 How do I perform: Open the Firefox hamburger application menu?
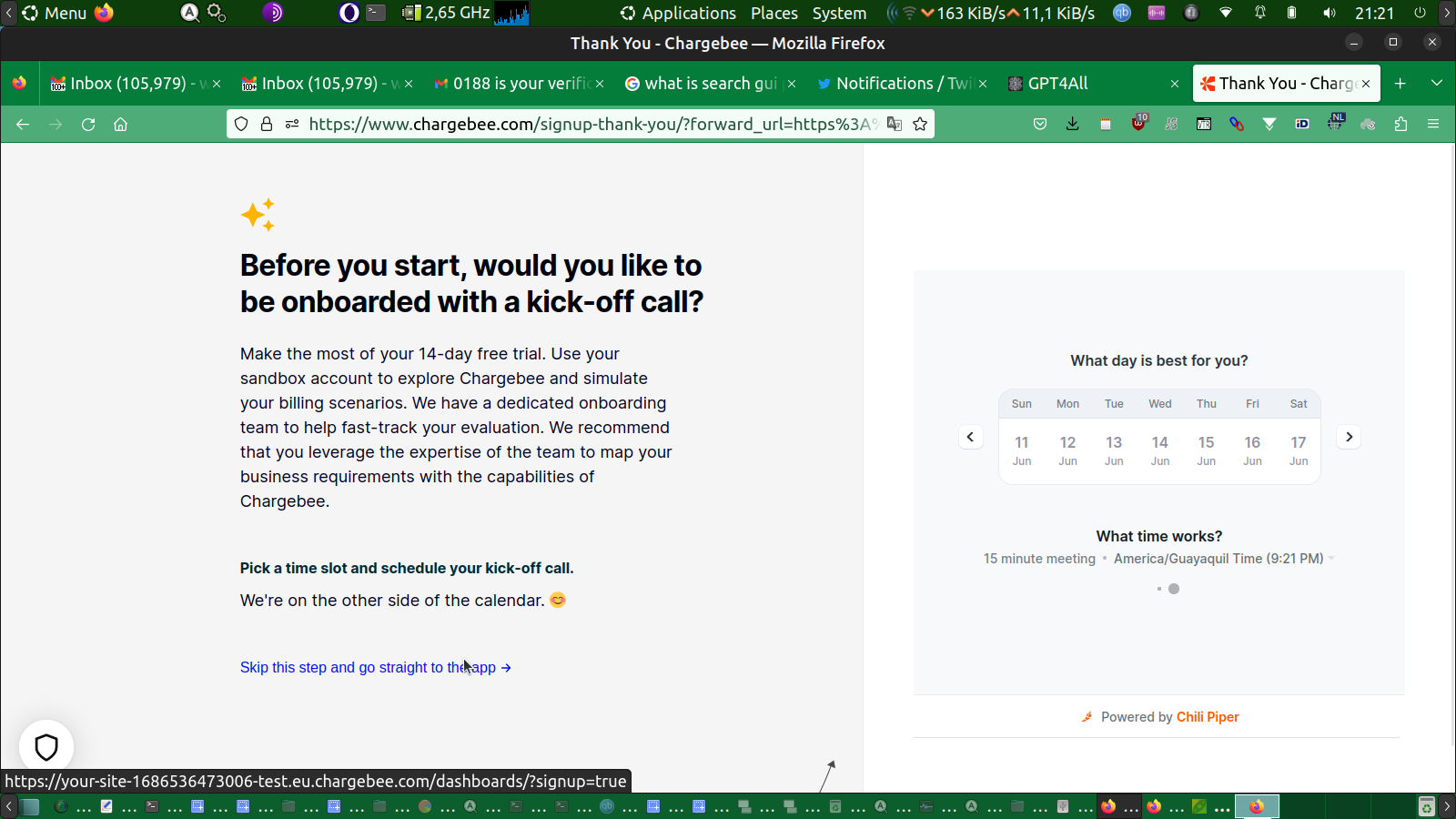1433,125
